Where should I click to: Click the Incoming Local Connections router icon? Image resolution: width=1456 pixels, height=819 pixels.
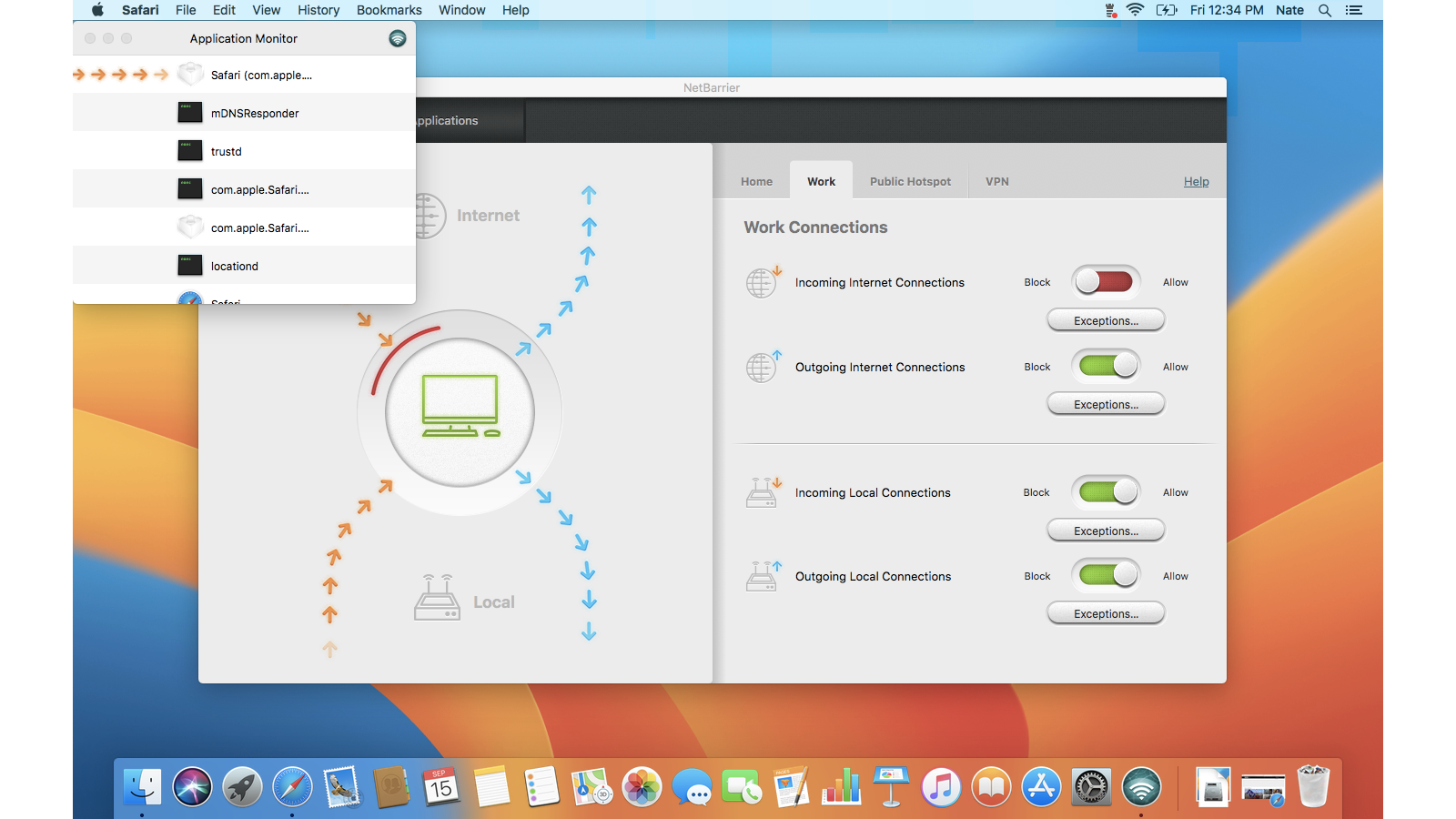[x=763, y=492]
